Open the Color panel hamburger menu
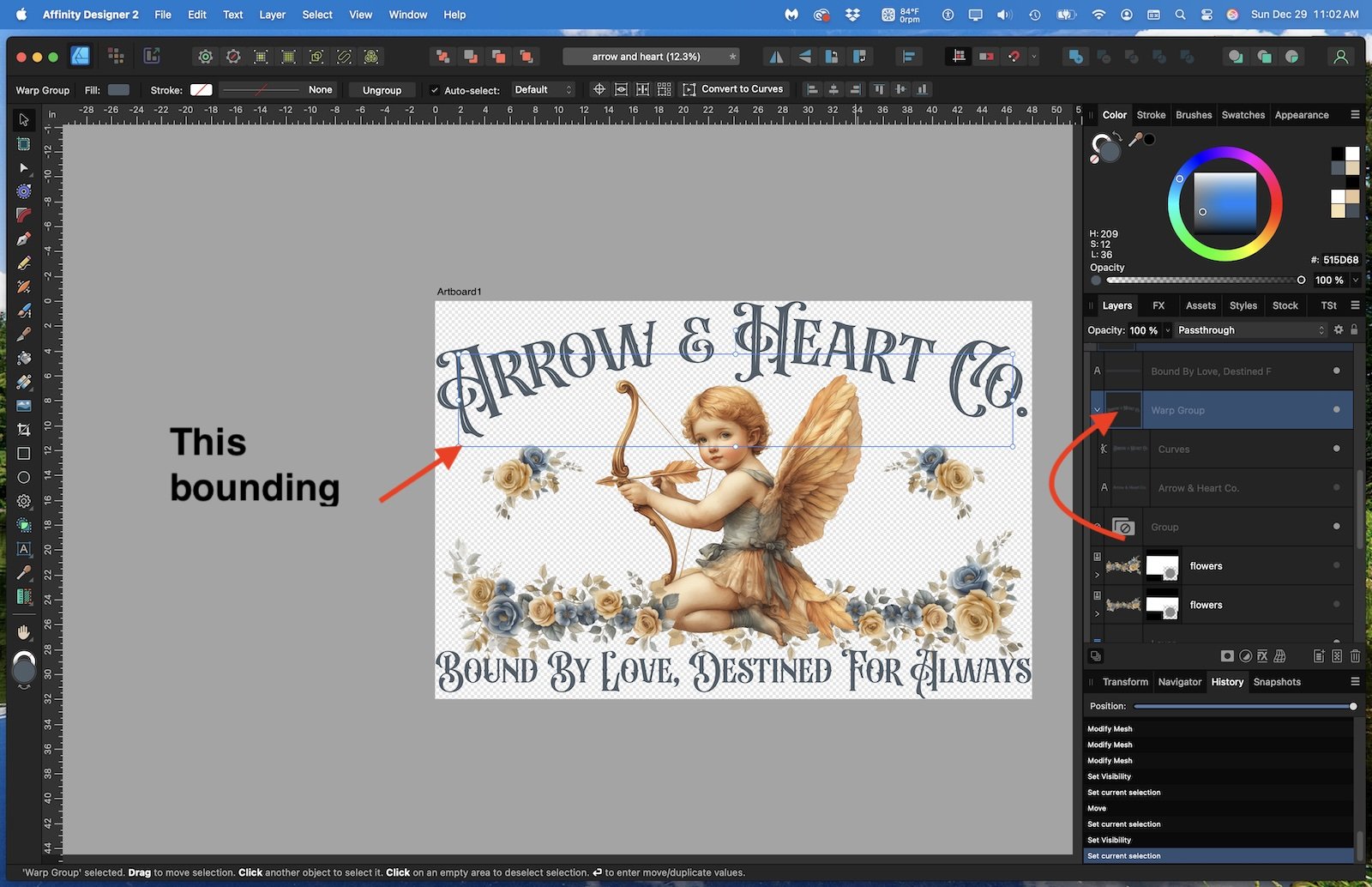Screen dimensions: 1372x887 1355,114
